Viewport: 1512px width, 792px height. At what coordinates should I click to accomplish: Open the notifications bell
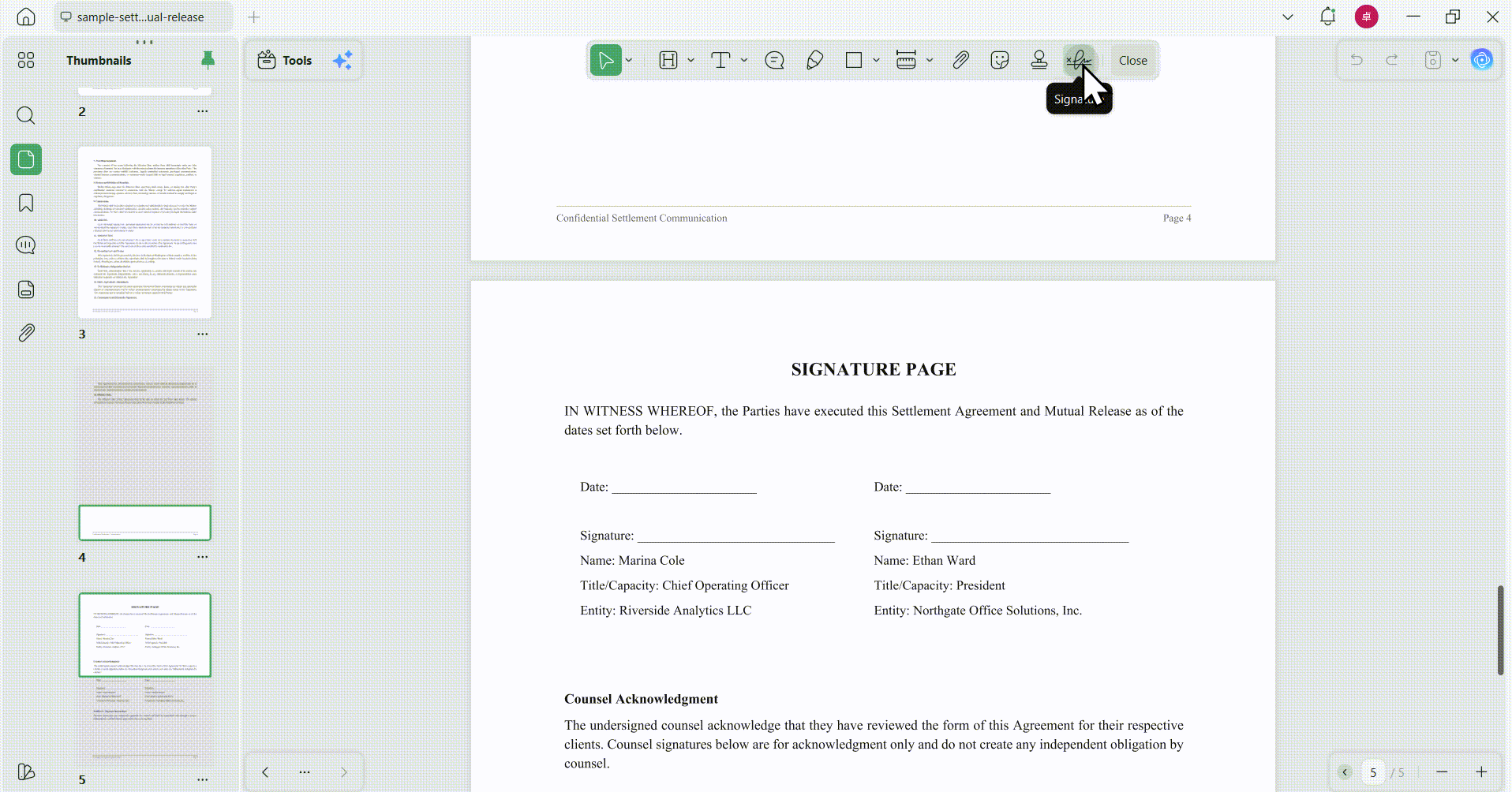[x=1328, y=17]
